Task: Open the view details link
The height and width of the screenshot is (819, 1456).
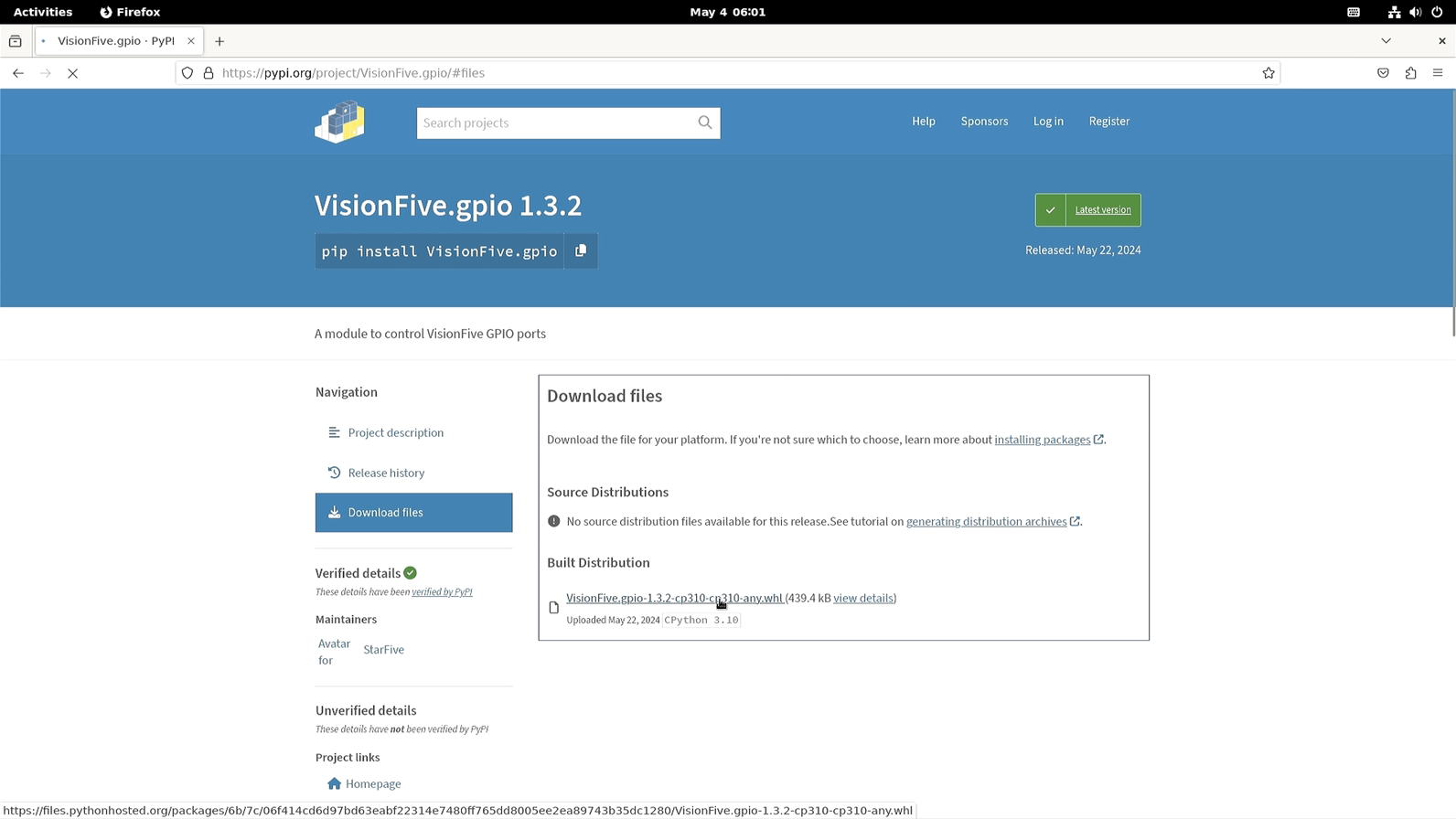Action: pos(863,598)
